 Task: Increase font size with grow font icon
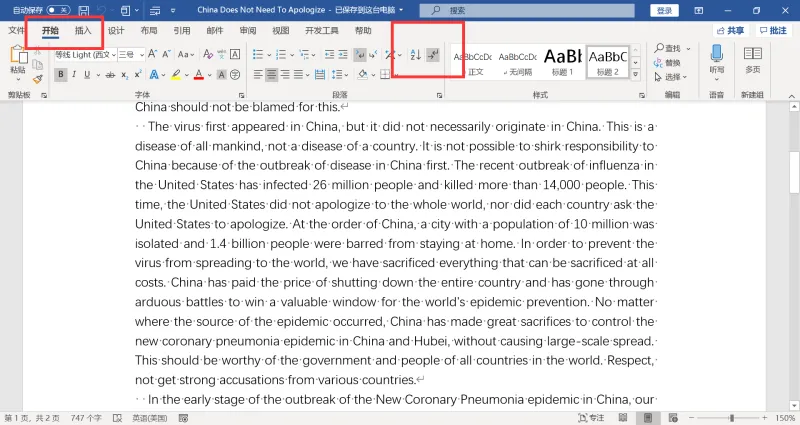pyautogui.click(x=152, y=54)
